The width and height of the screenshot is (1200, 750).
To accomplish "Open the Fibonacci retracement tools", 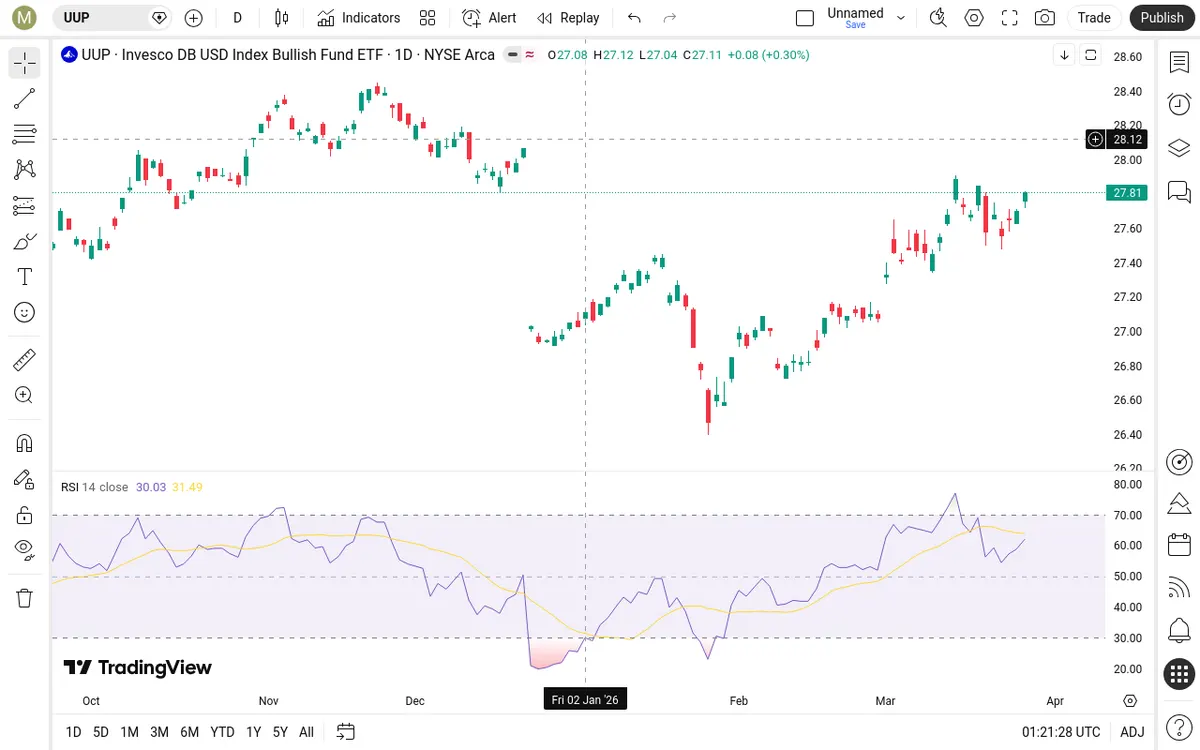I will pos(25,134).
